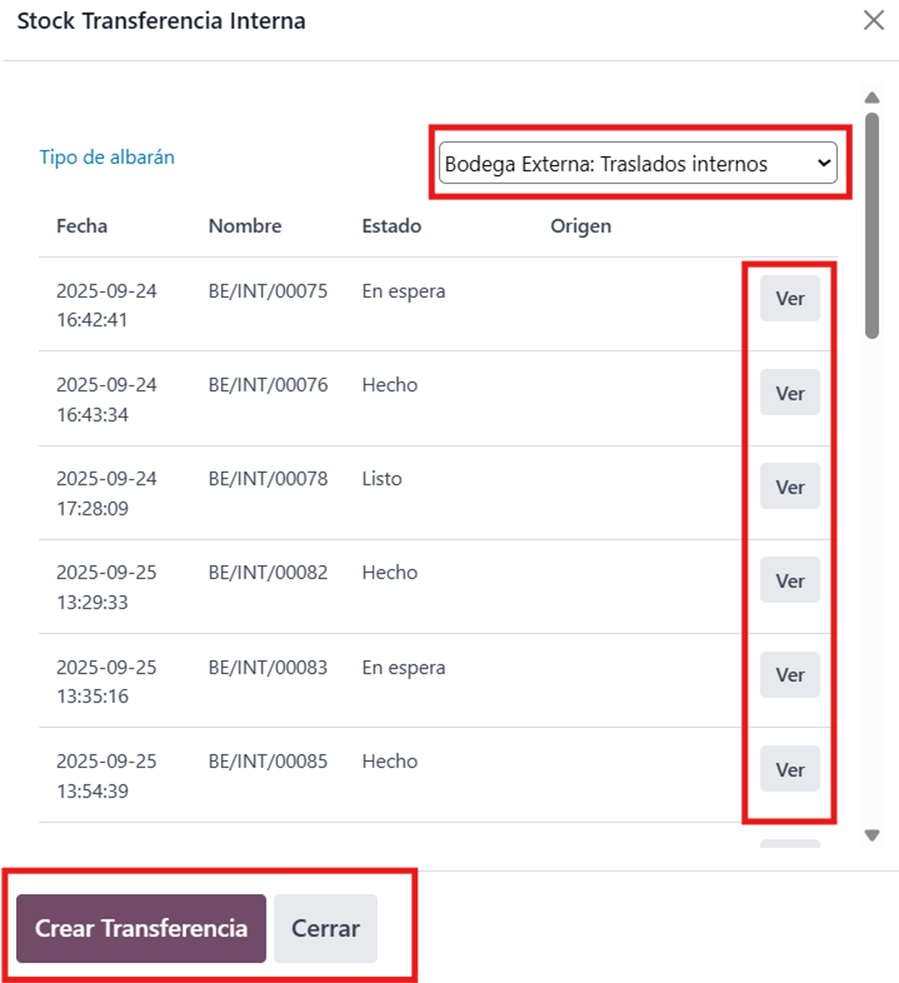The height and width of the screenshot is (983, 899).
Task: Click the Fecha column header
Action: click(82, 226)
